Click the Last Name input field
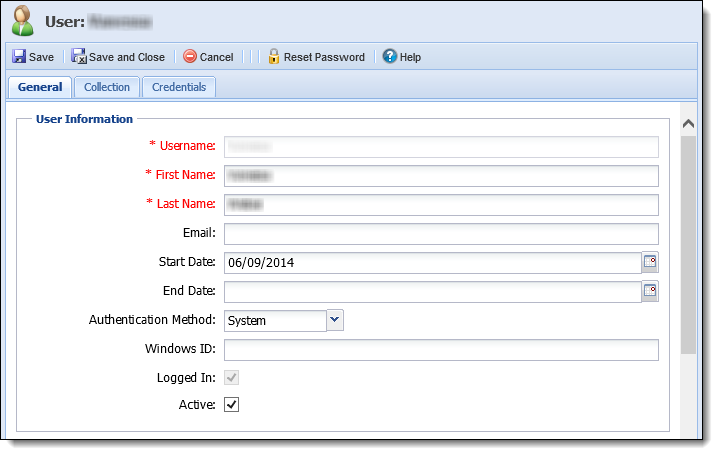The width and height of the screenshot is (718, 455). pyautogui.click(x=441, y=205)
